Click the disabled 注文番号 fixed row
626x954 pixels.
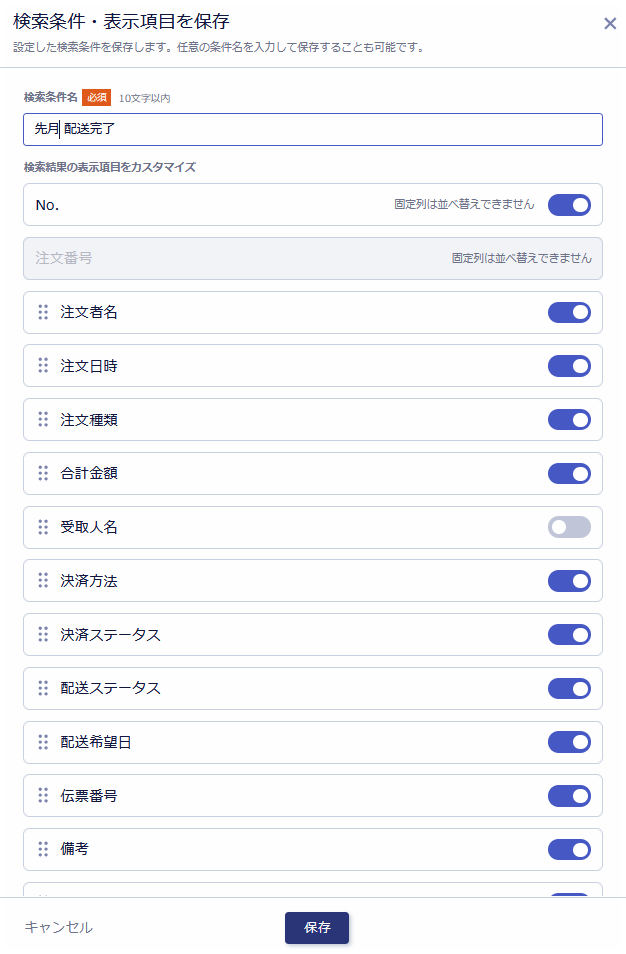[313, 259]
